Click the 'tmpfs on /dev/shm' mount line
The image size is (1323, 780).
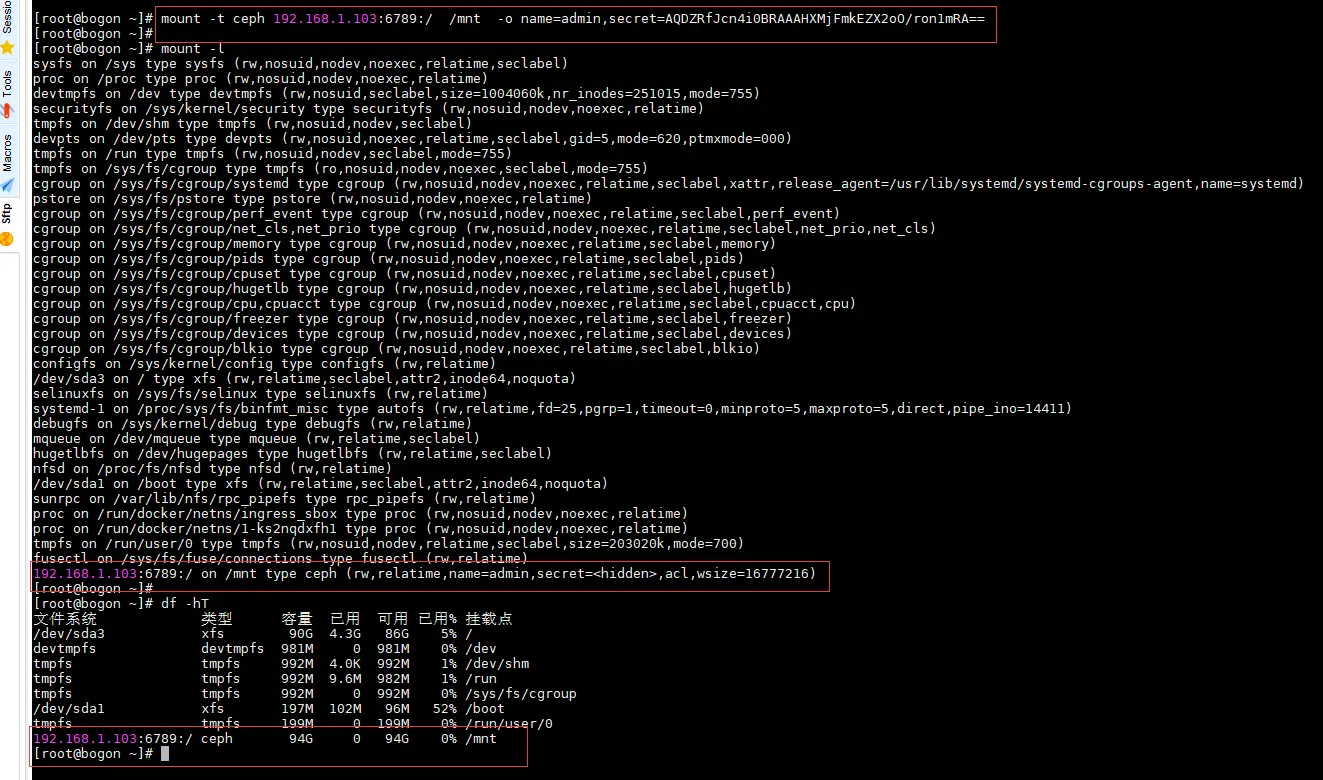(252, 124)
